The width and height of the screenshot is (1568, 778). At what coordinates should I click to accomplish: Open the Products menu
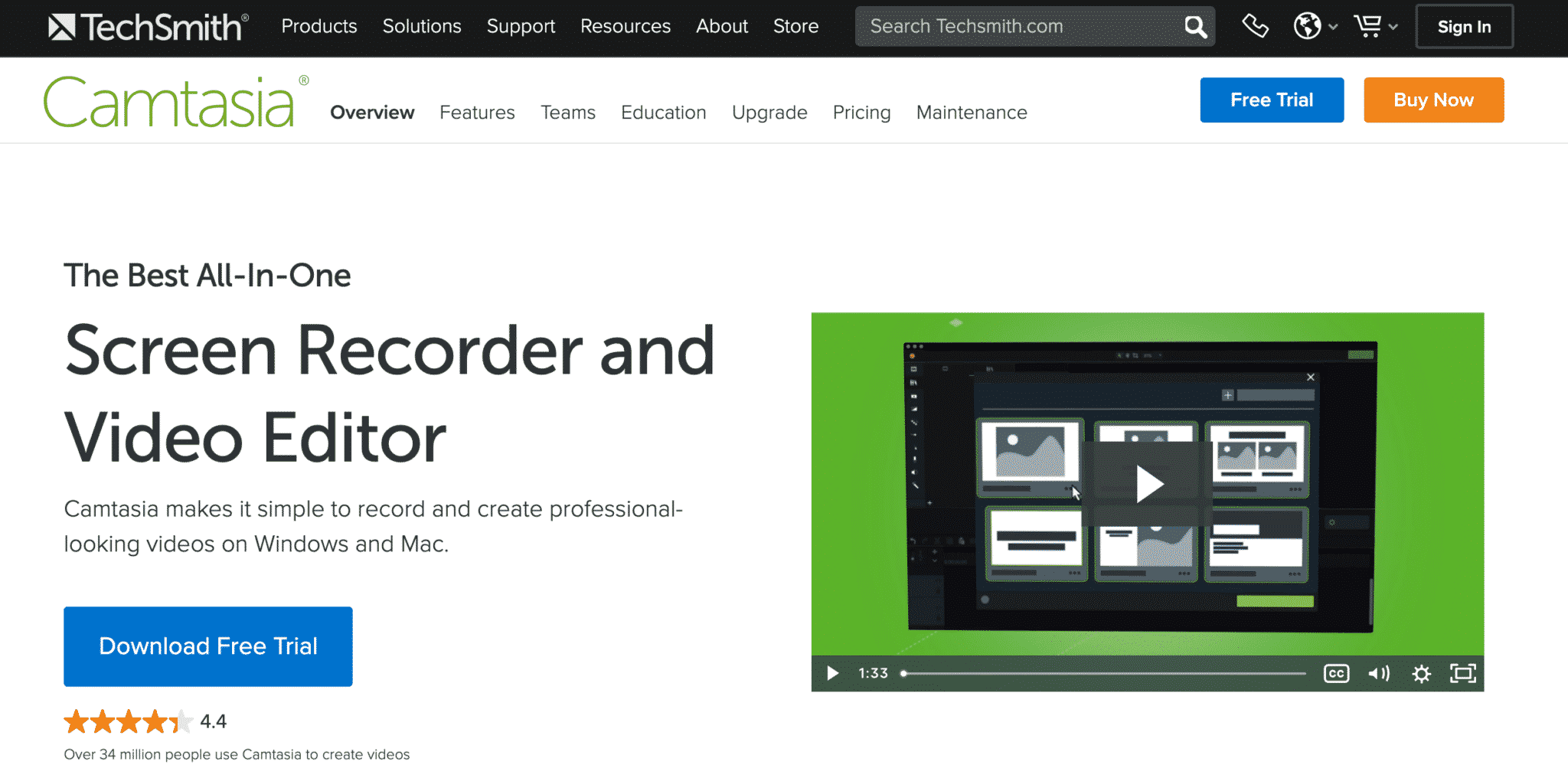pyautogui.click(x=318, y=26)
